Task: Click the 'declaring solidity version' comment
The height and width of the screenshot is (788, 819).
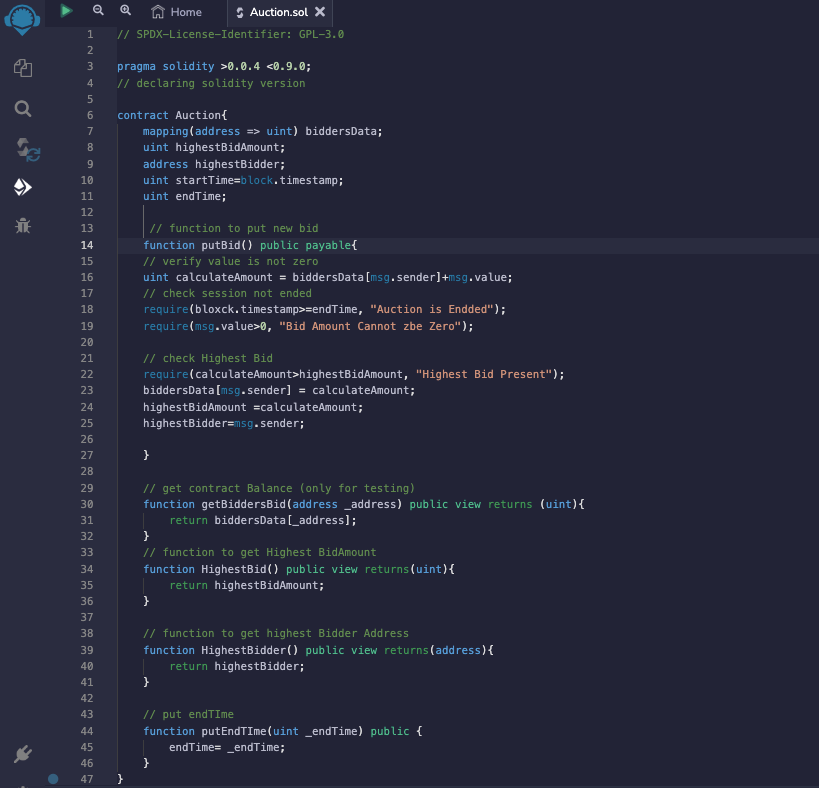Action: pyautogui.click(x=211, y=83)
